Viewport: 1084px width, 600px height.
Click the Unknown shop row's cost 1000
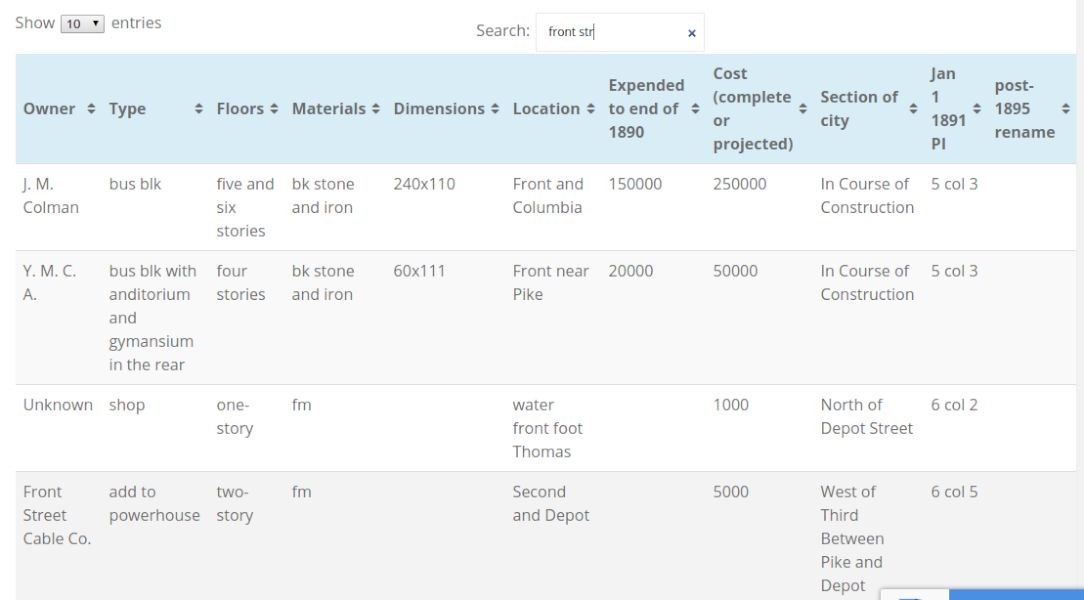point(731,405)
